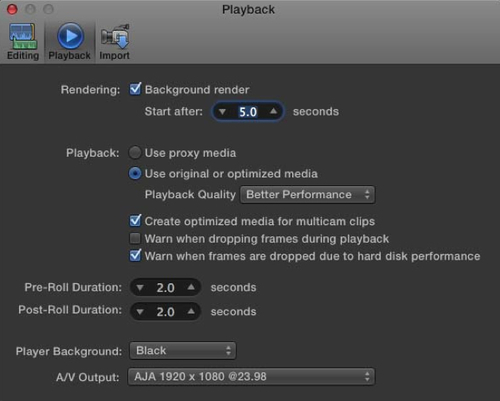The width and height of the screenshot is (500, 401).
Task: Disable warning for hard disk performance drops
Action: point(135,255)
